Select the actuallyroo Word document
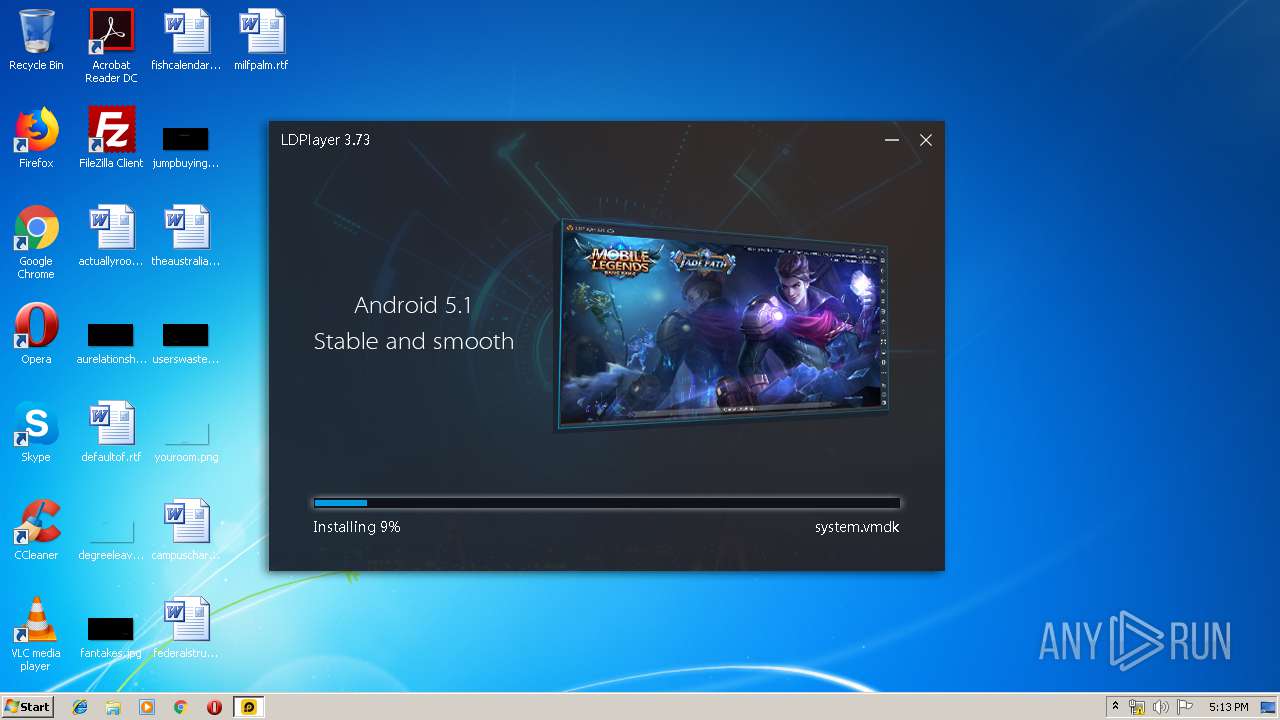Screen dimensions: 1280x720 point(111,236)
